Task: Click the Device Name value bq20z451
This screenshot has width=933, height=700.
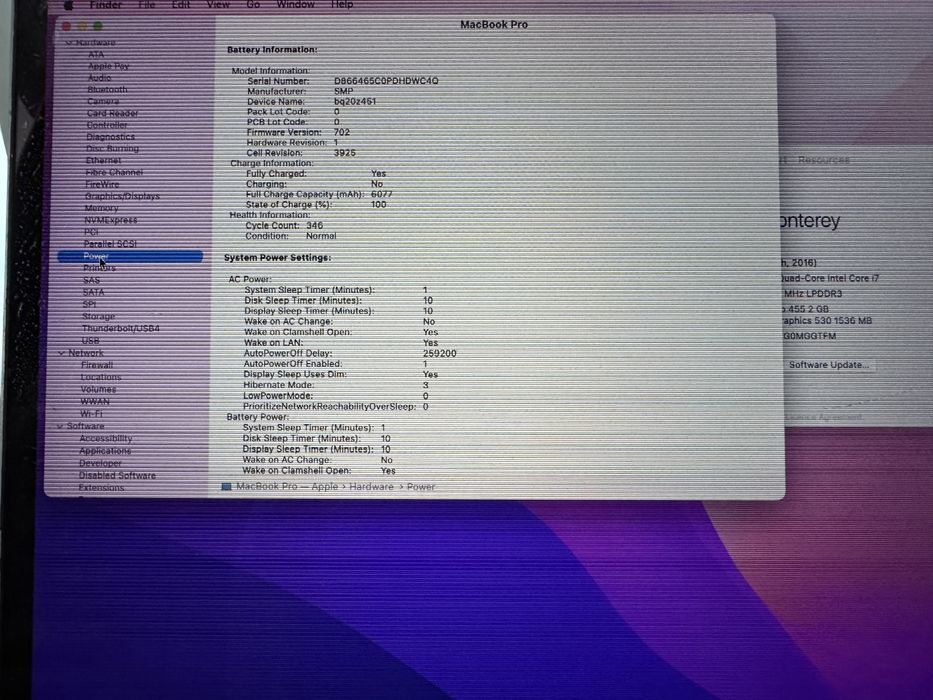Action: (x=355, y=102)
